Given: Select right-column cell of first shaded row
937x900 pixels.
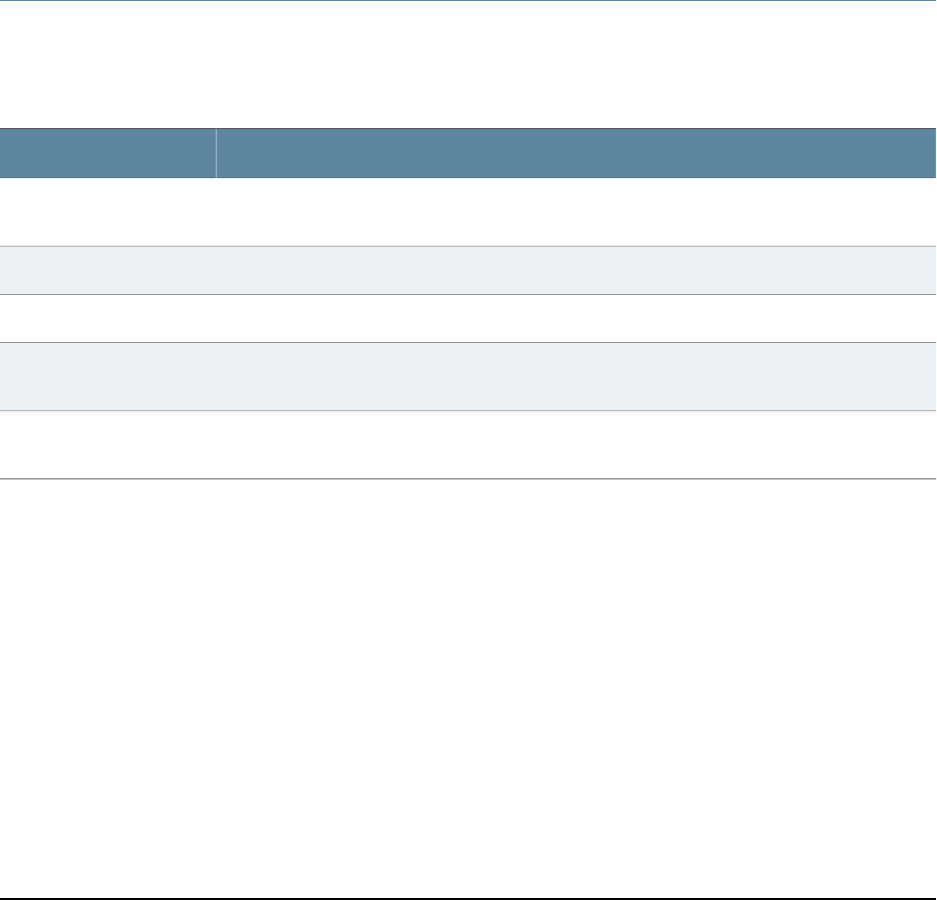Looking at the screenshot, I should [576, 270].
